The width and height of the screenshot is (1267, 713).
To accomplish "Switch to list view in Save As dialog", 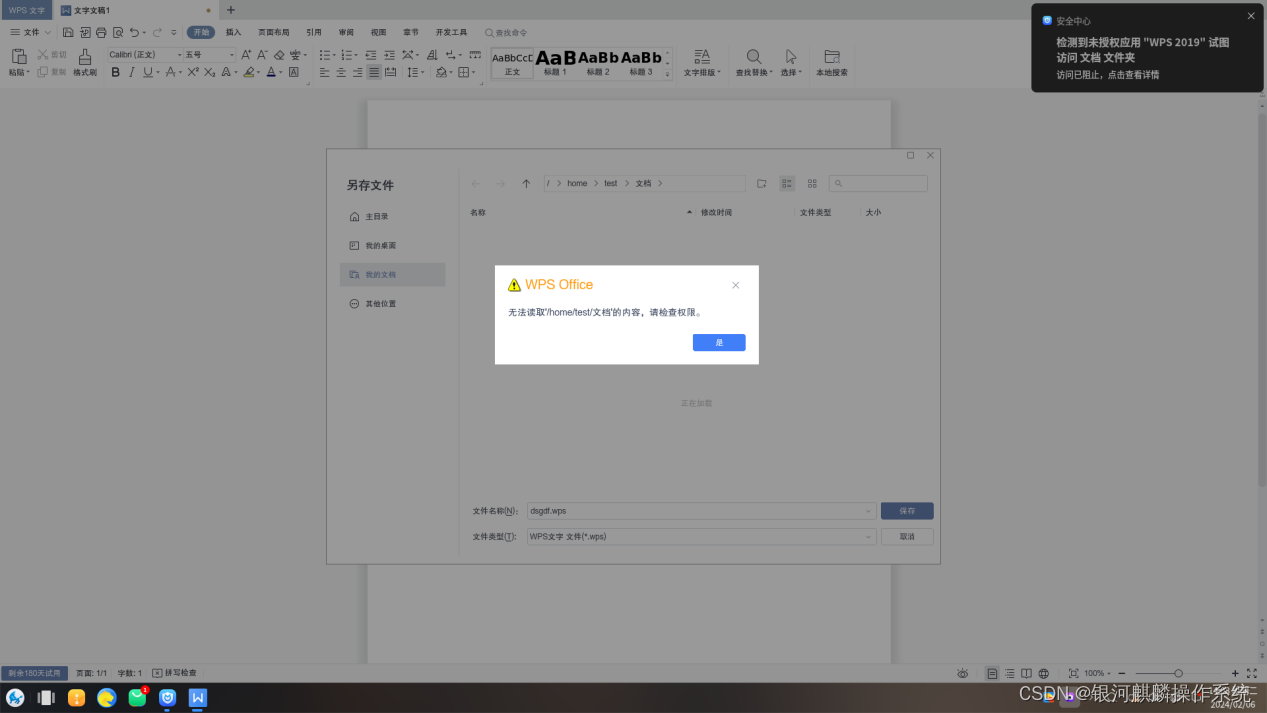I will (x=787, y=184).
